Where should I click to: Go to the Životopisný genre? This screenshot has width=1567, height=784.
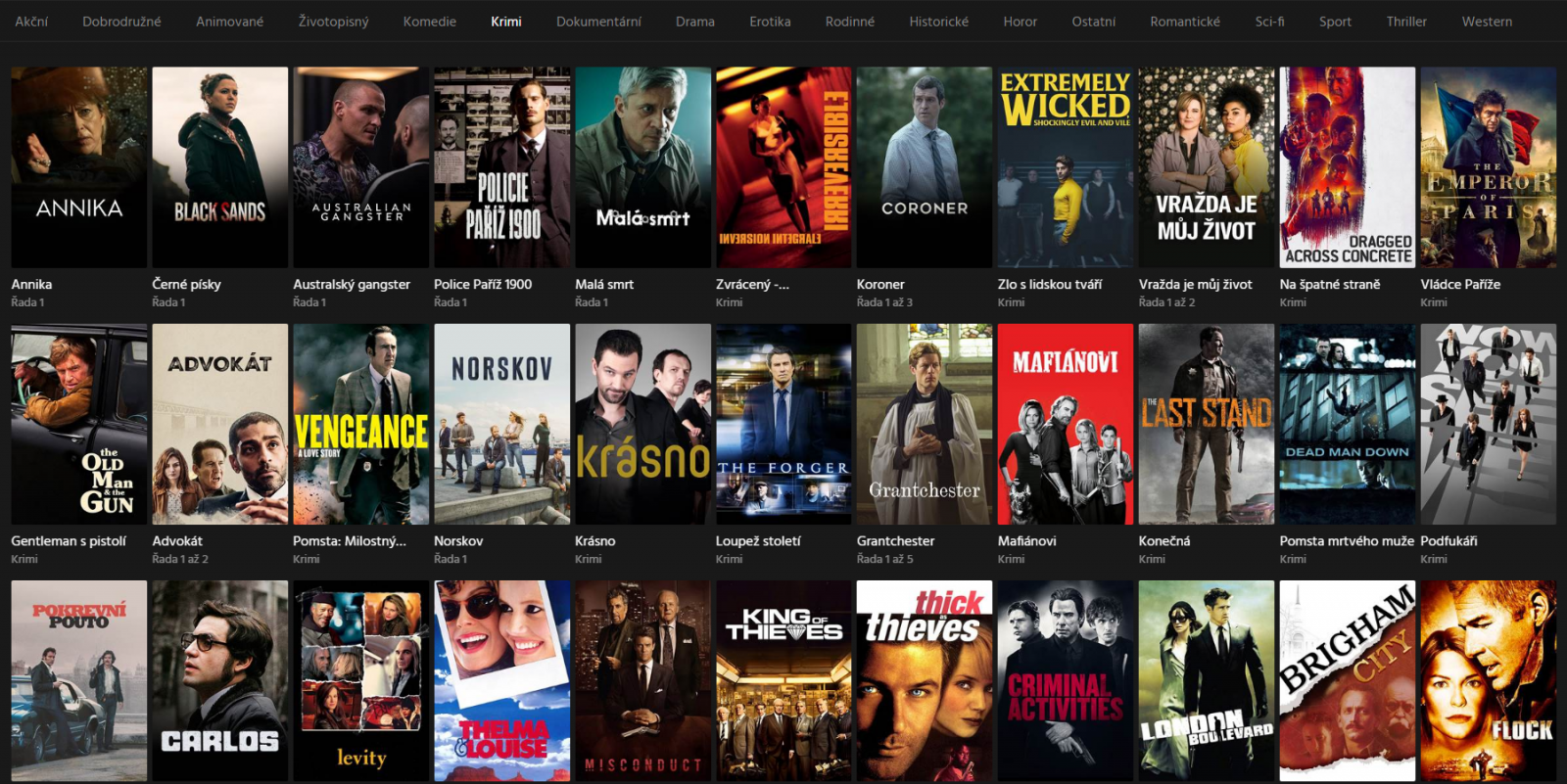pos(333,22)
